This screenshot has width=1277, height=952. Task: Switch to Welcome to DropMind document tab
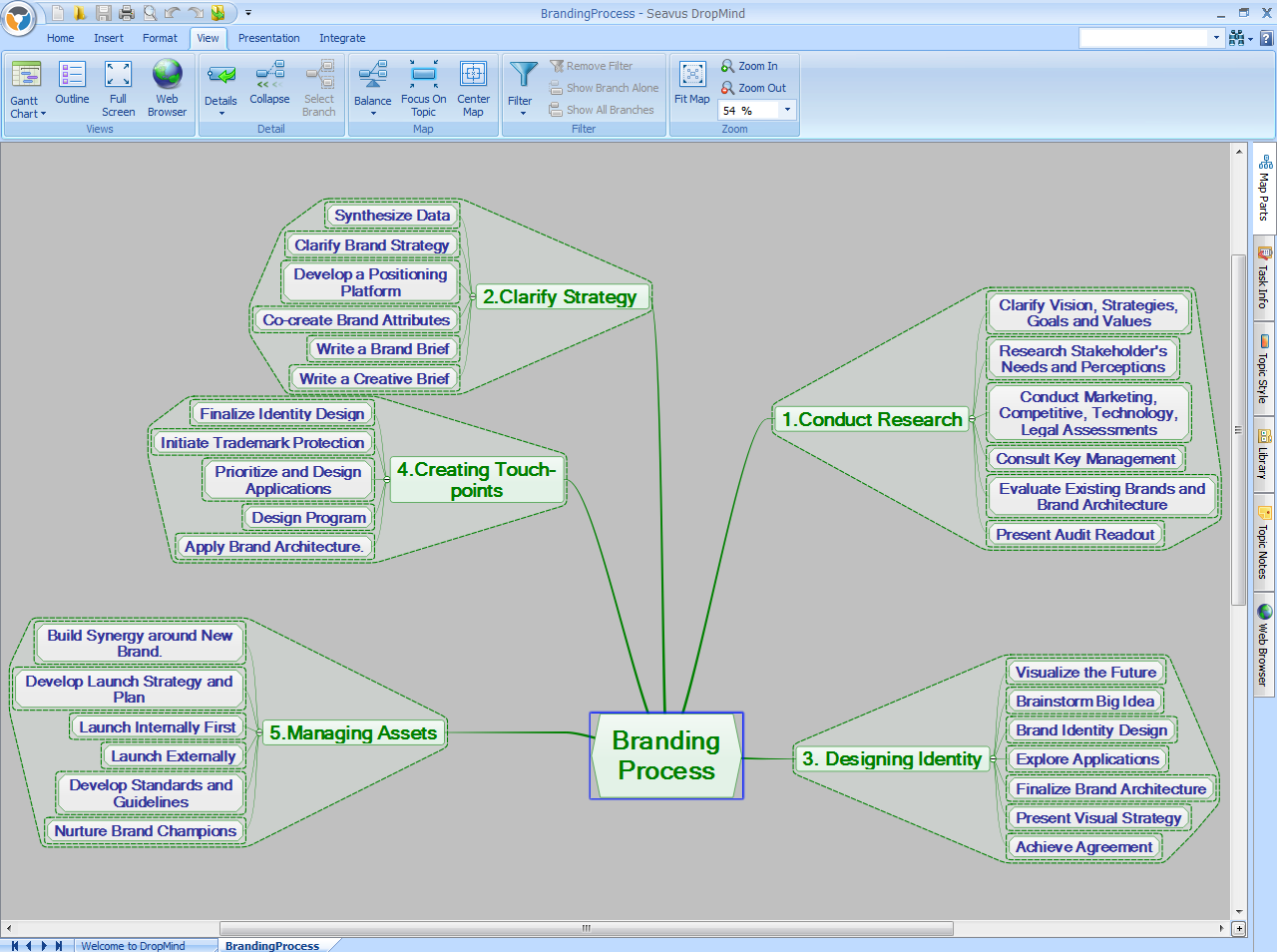click(x=133, y=945)
